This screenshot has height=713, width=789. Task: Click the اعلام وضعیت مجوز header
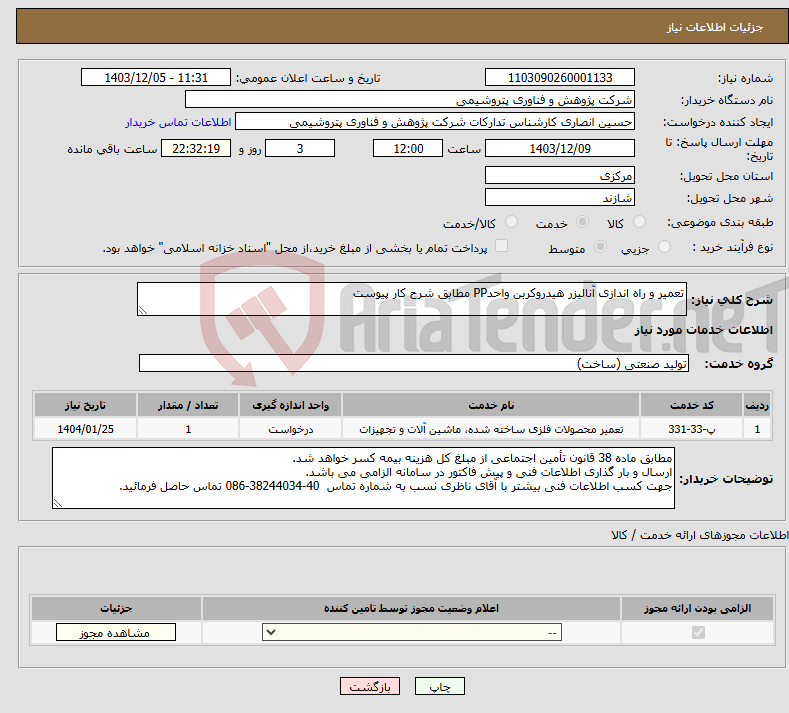click(x=411, y=608)
